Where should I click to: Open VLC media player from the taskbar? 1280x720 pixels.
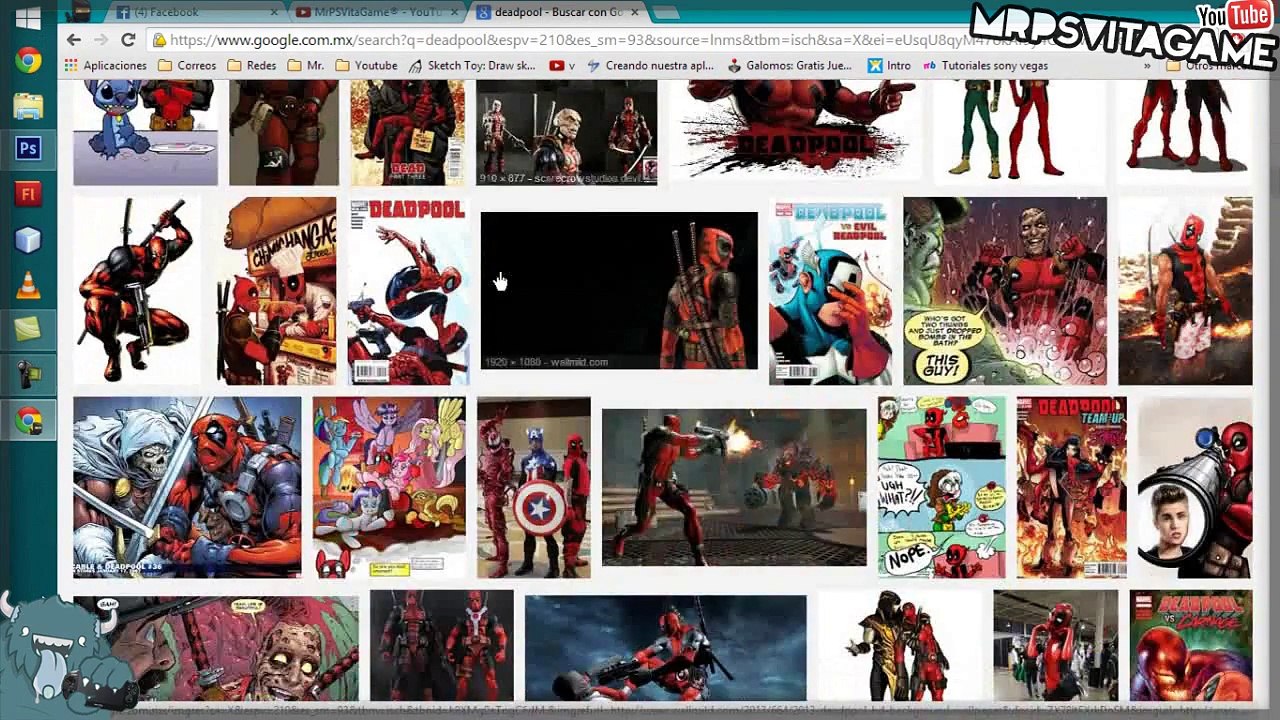click(28, 285)
